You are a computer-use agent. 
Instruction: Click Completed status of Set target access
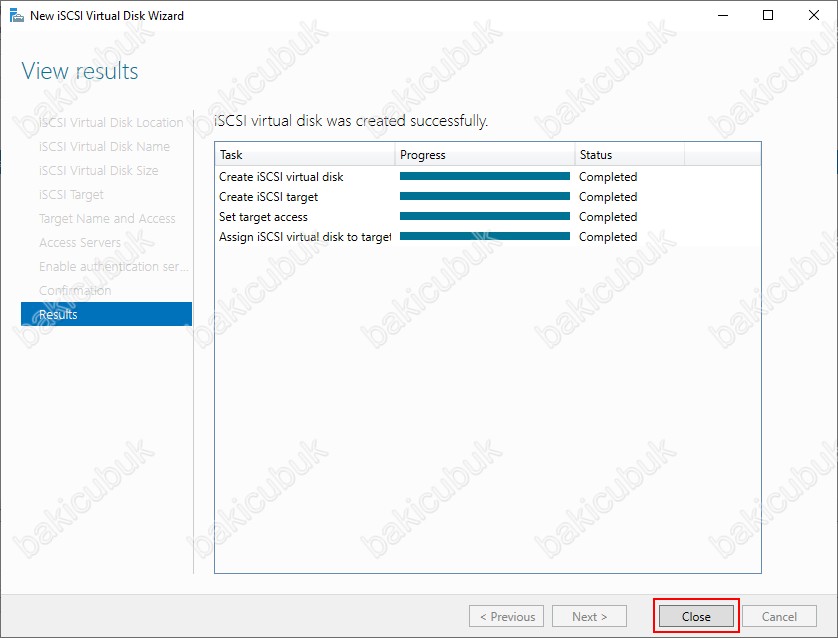(x=608, y=216)
